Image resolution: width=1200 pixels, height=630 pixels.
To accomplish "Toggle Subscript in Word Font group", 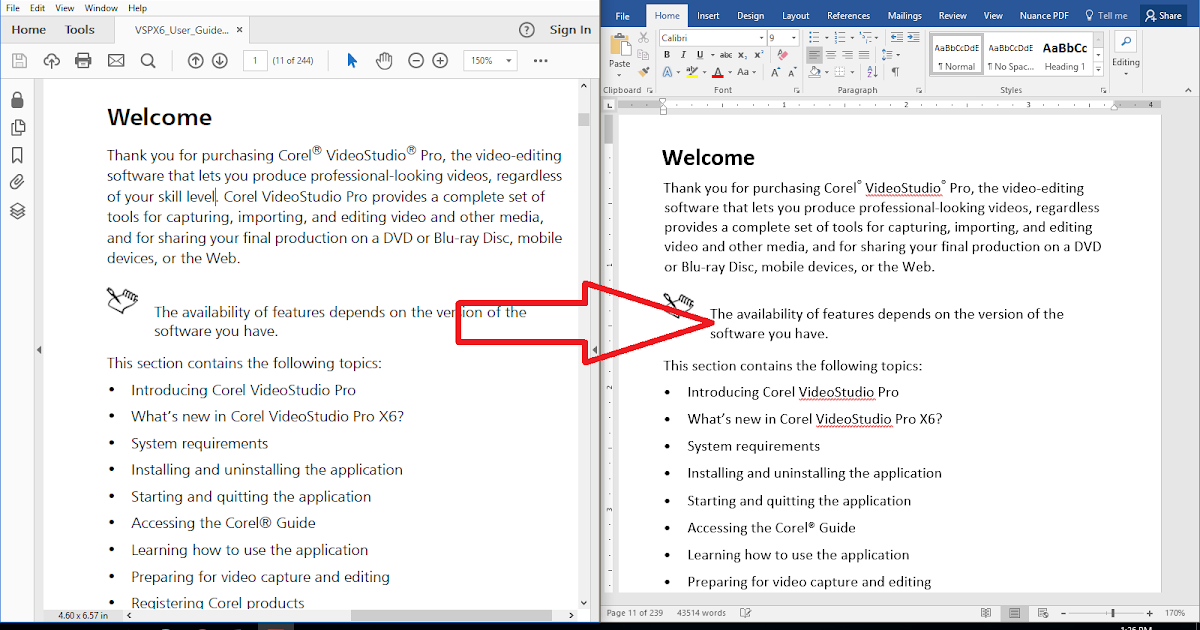I will click(x=742, y=55).
